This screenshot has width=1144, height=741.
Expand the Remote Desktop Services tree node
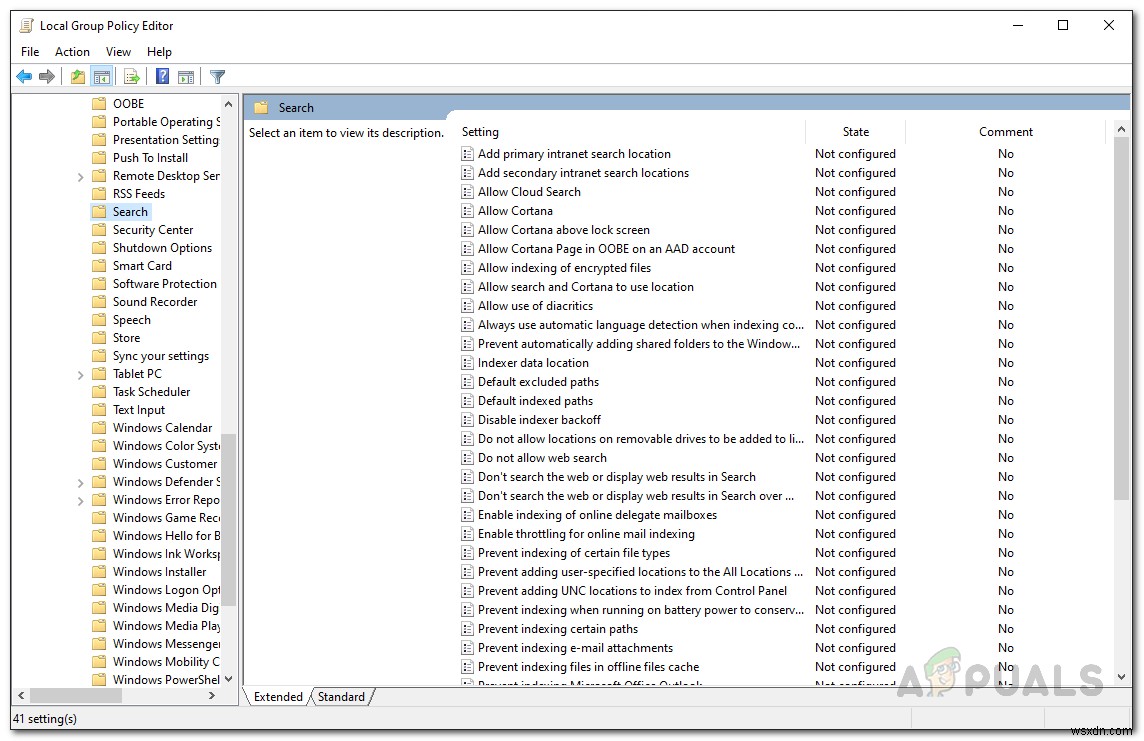(x=81, y=176)
